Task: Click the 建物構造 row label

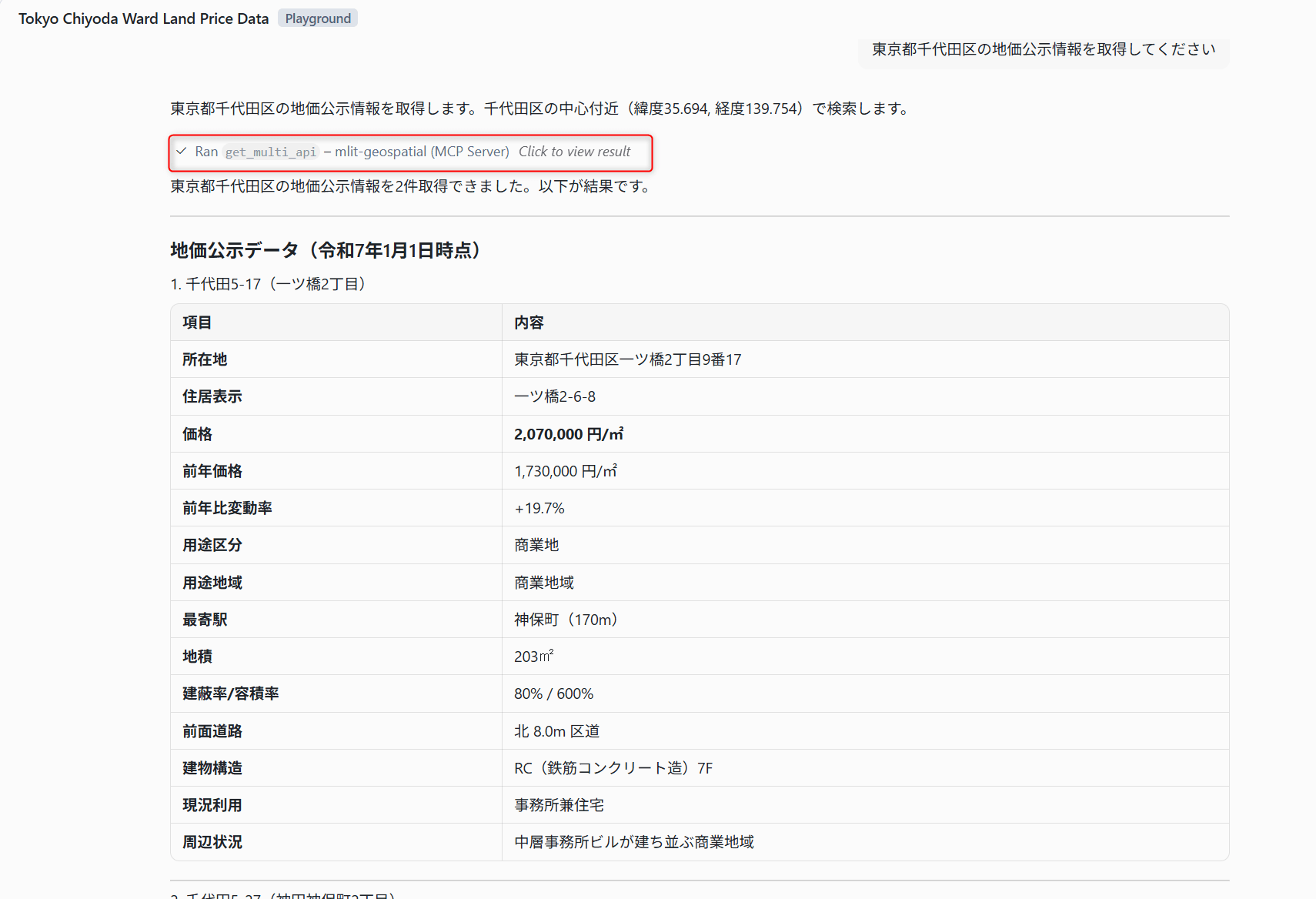Action: [x=212, y=768]
